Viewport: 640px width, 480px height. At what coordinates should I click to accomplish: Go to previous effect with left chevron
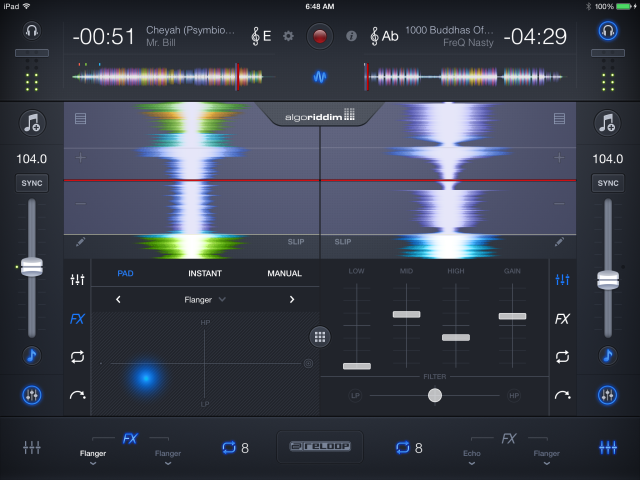[118, 299]
